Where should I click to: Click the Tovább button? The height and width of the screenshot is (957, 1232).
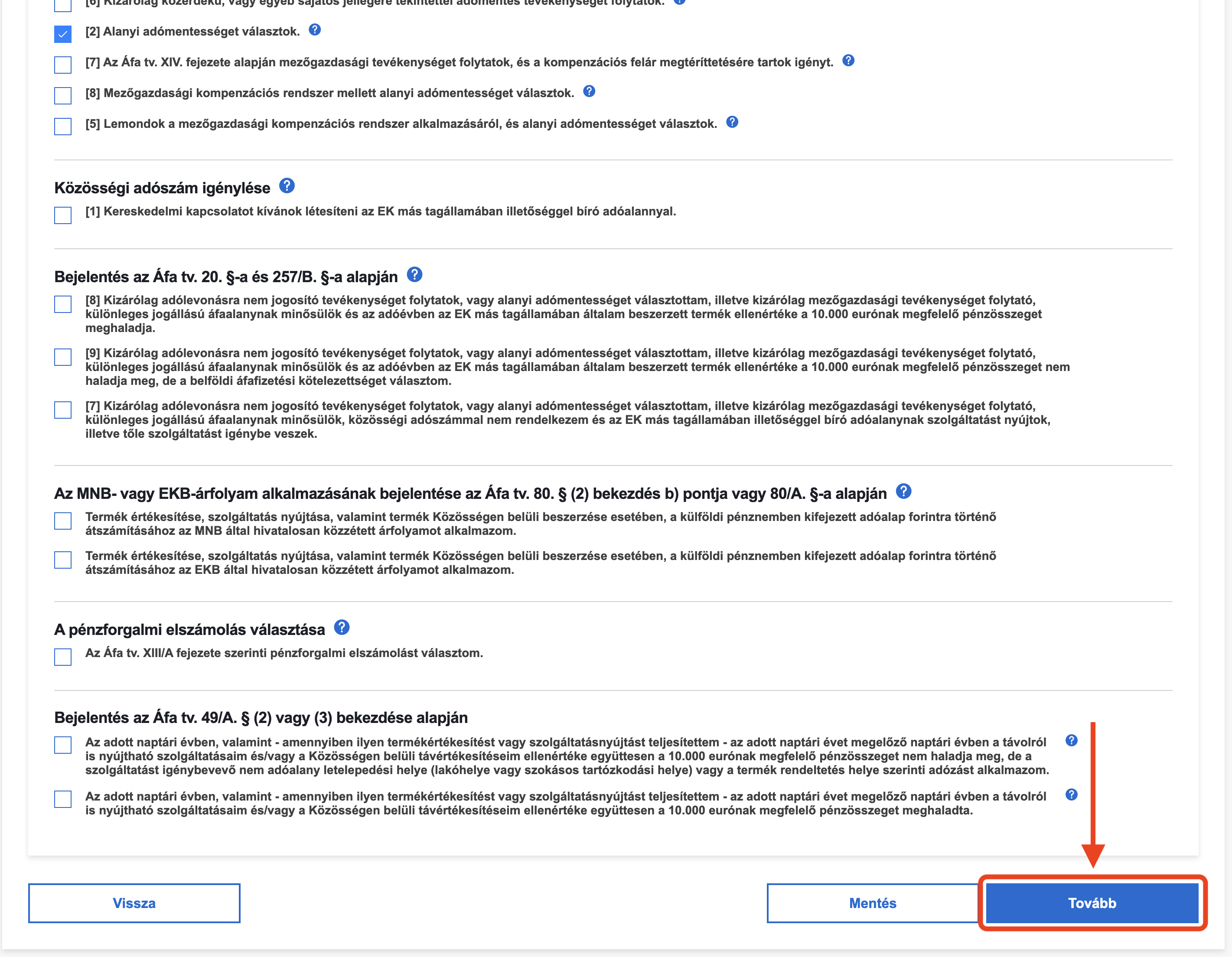pyautogui.click(x=1092, y=903)
